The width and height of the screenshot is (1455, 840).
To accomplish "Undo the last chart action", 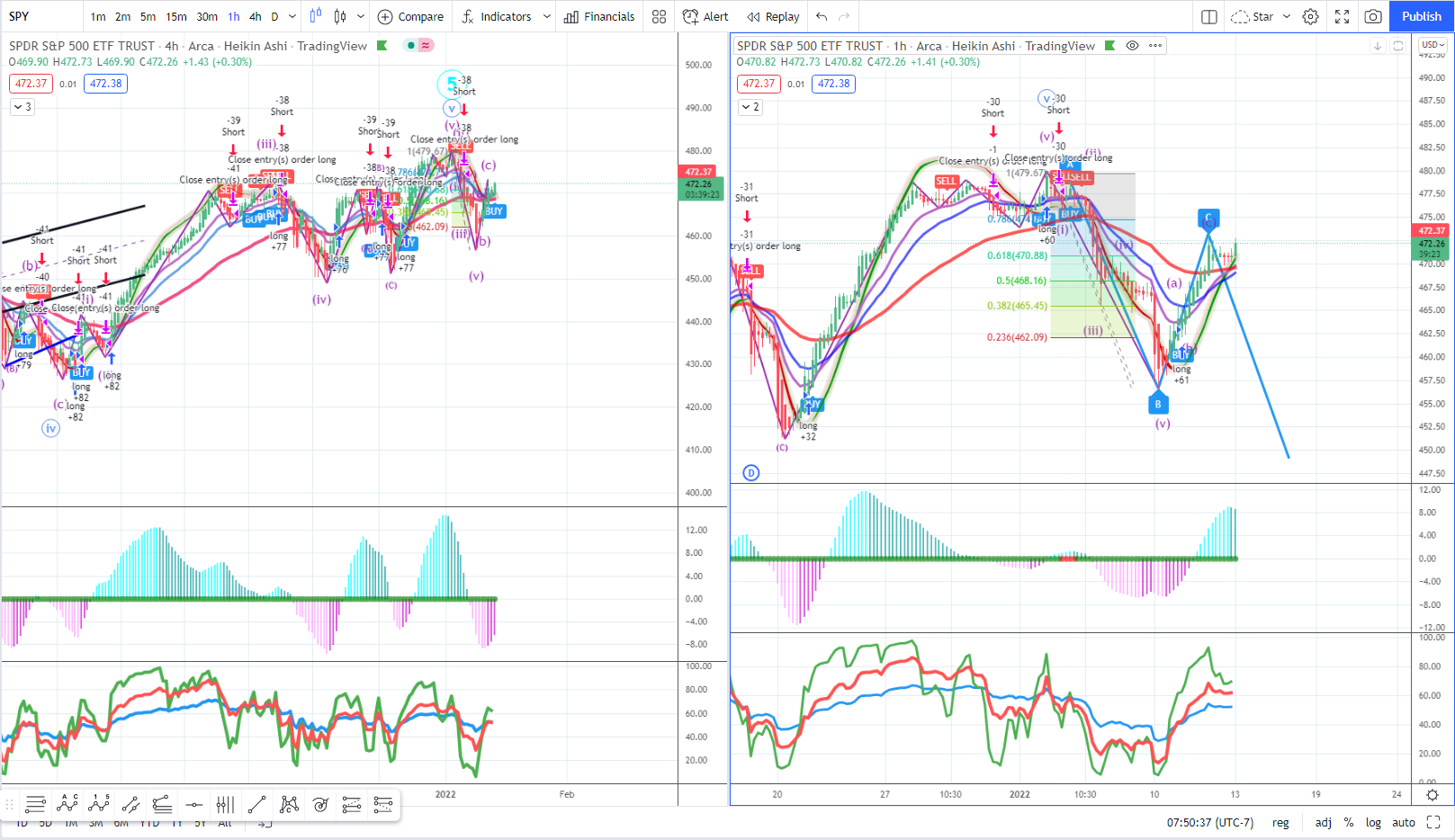I will pos(822,16).
